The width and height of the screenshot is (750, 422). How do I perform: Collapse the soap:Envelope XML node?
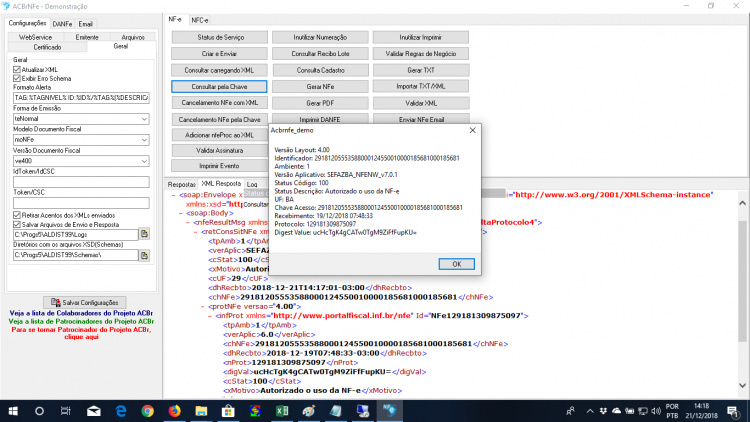pos(173,195)
